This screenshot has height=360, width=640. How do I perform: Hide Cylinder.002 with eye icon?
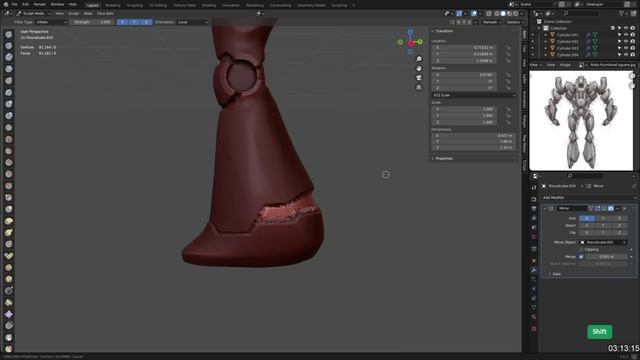tap(626, 42)
